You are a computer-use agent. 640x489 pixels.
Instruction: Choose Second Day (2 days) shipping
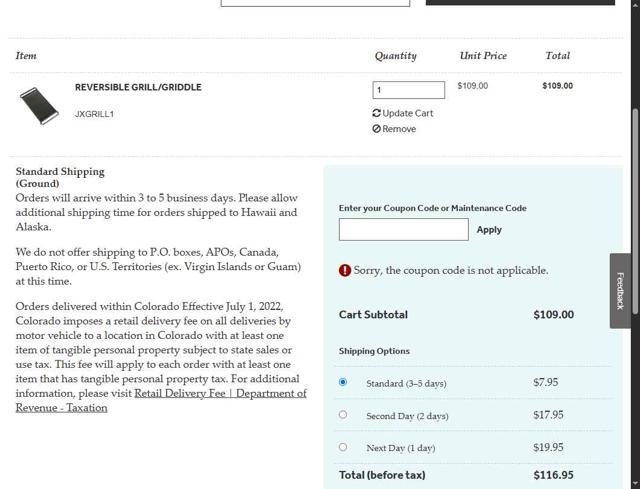[343, 414]
